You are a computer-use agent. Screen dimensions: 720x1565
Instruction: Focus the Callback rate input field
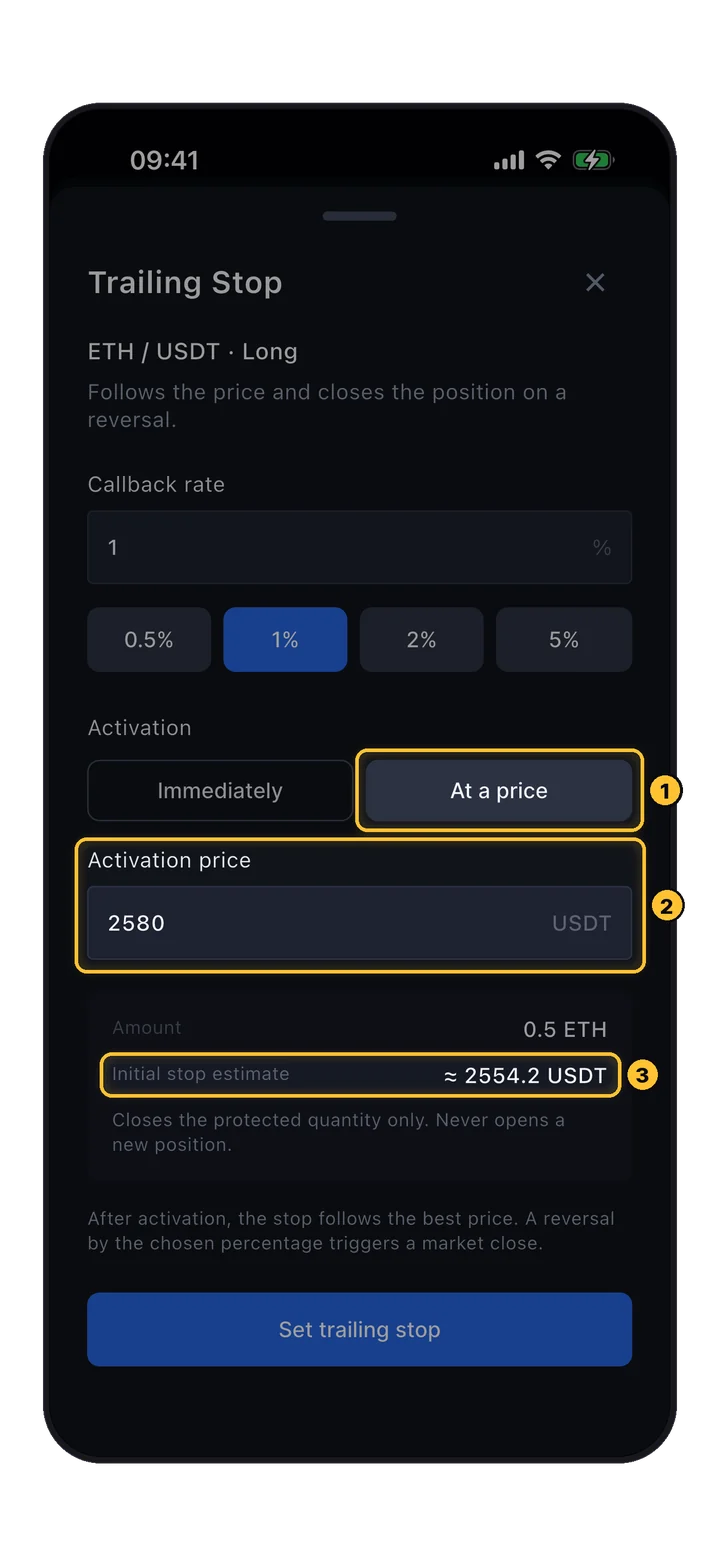click(360, 547)
